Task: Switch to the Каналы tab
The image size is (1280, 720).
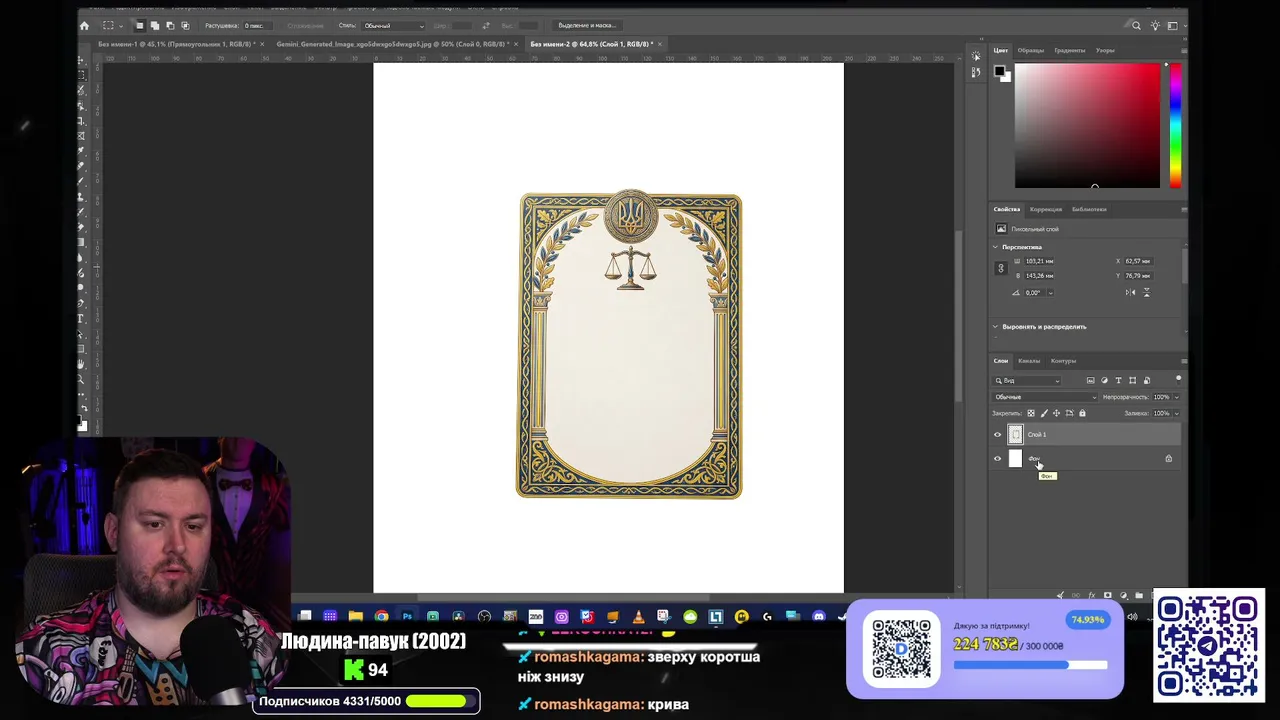Action: click(x=1029, y=361)
